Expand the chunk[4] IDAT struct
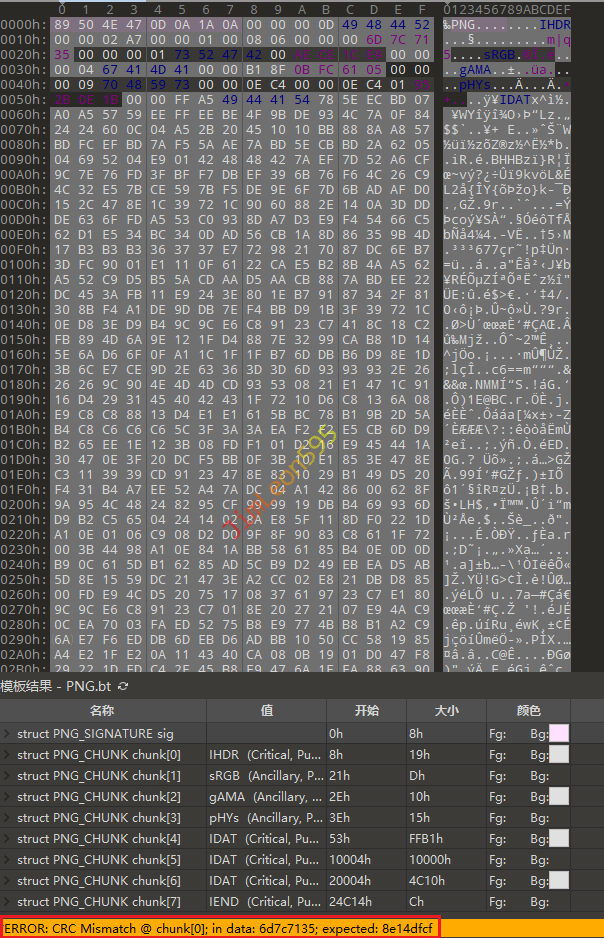Viewport: 604px width, 938px height. click(8, 838)
